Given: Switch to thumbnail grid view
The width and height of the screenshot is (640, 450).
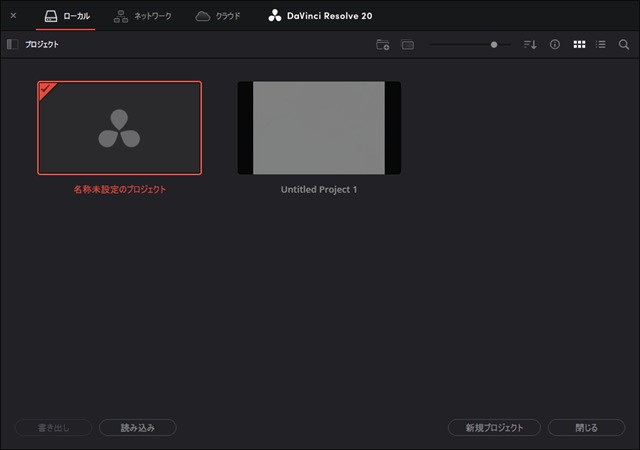Looking at the screenshot, I should click(x=579, y=45).
